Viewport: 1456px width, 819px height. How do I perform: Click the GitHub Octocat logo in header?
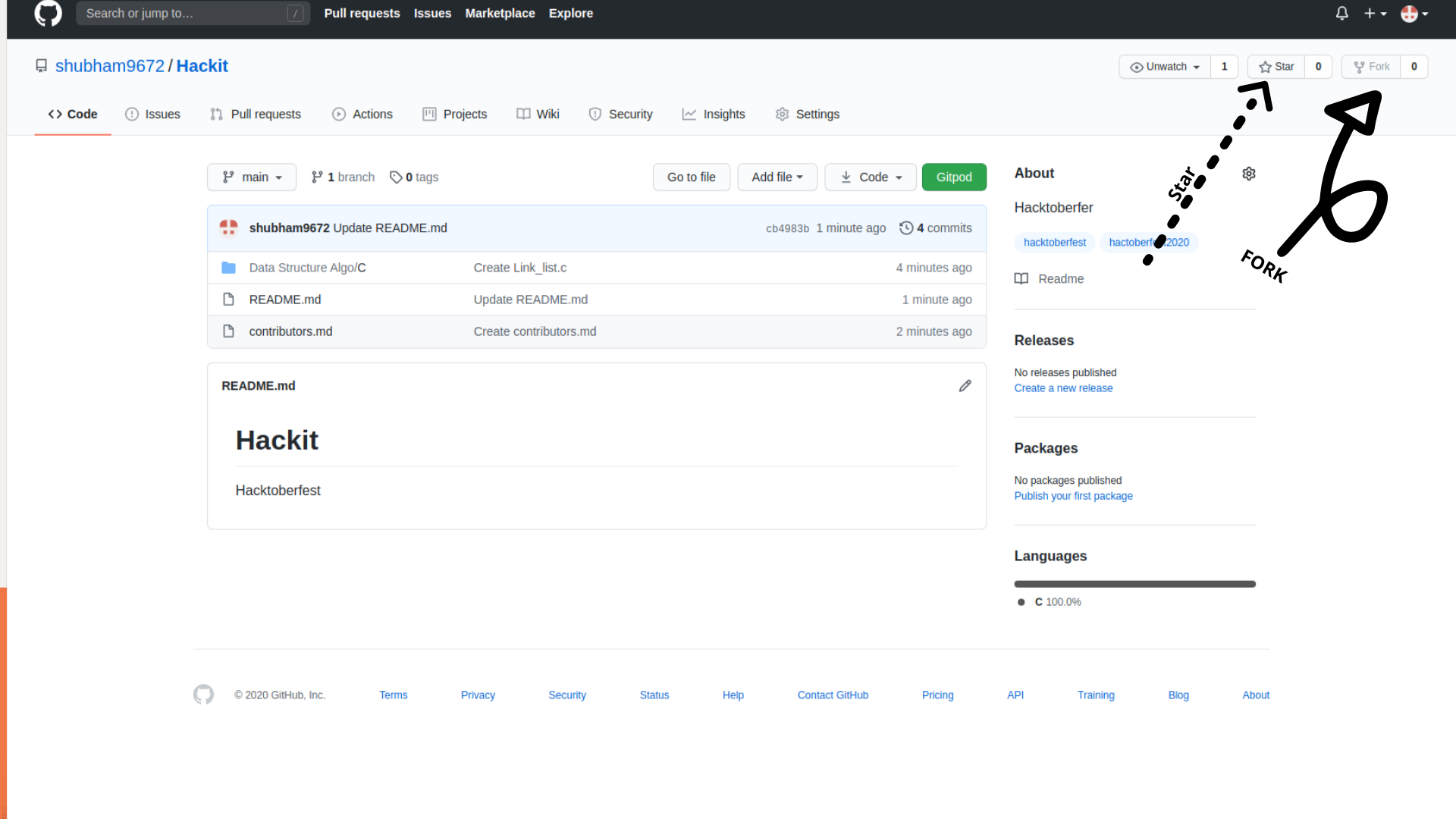(48, 13)
